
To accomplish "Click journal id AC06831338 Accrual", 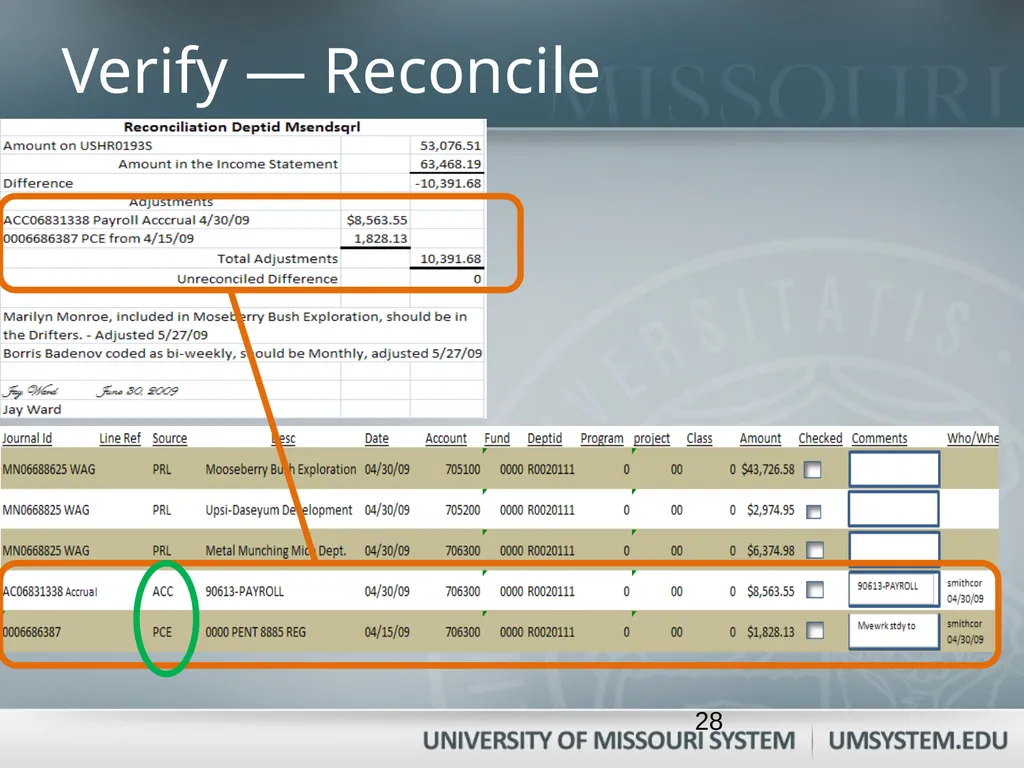I will (50, 592).
